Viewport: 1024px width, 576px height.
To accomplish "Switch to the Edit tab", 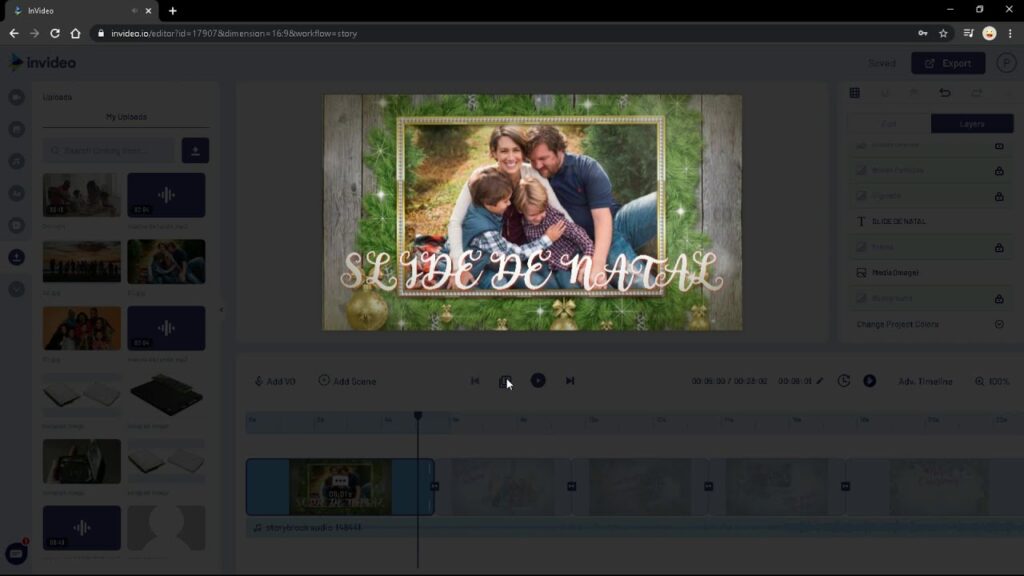I will pyautogui.click(x=889, y=123).
